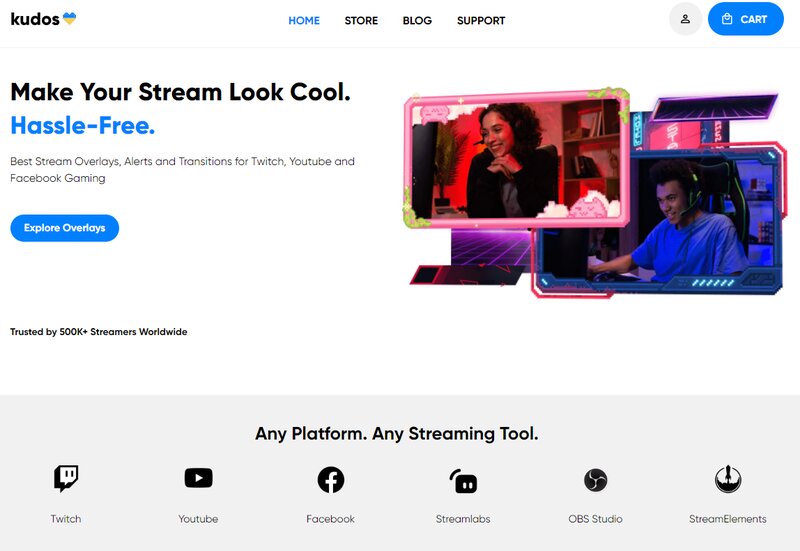
Task: Select the Youtube platform icon
Action: pyautogui.click(x=198, y=478)
